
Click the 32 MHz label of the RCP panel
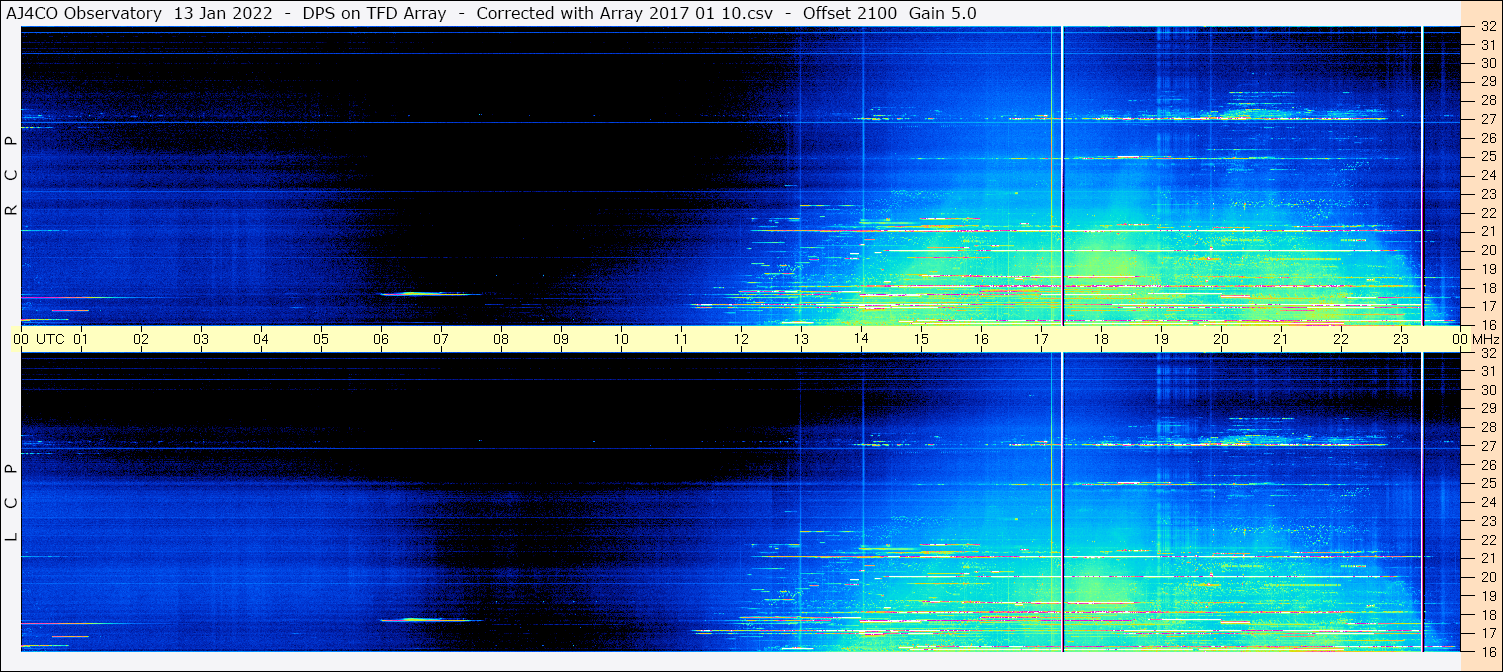(1487, 27)
